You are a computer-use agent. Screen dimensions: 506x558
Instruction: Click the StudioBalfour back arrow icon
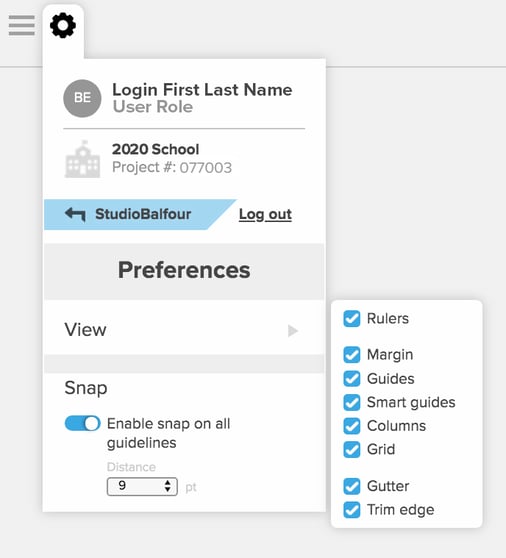pyautogui.click(x=75, y=214)
